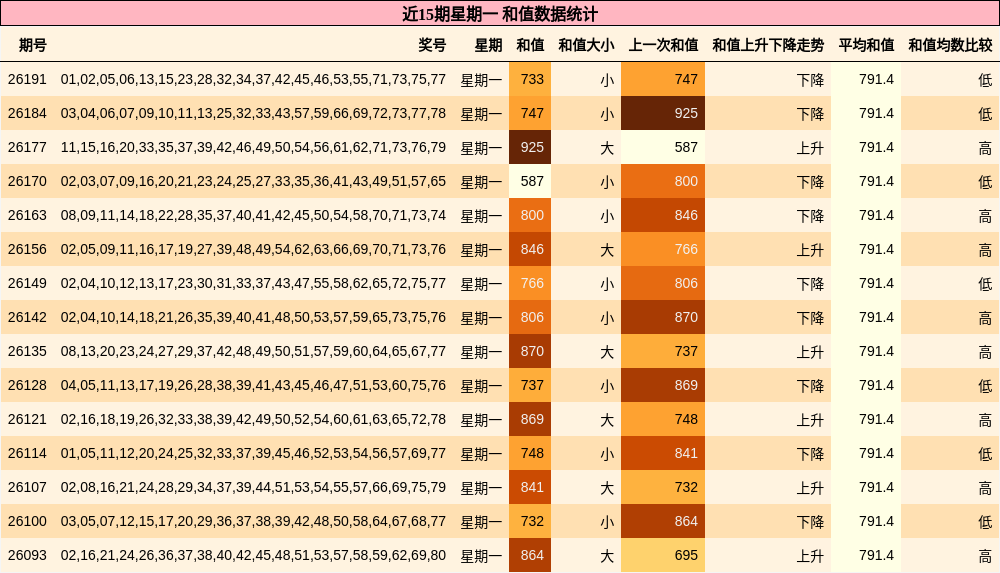
Task: Click the winning numbers of period 26093
Action: click(x=253, y=555)
